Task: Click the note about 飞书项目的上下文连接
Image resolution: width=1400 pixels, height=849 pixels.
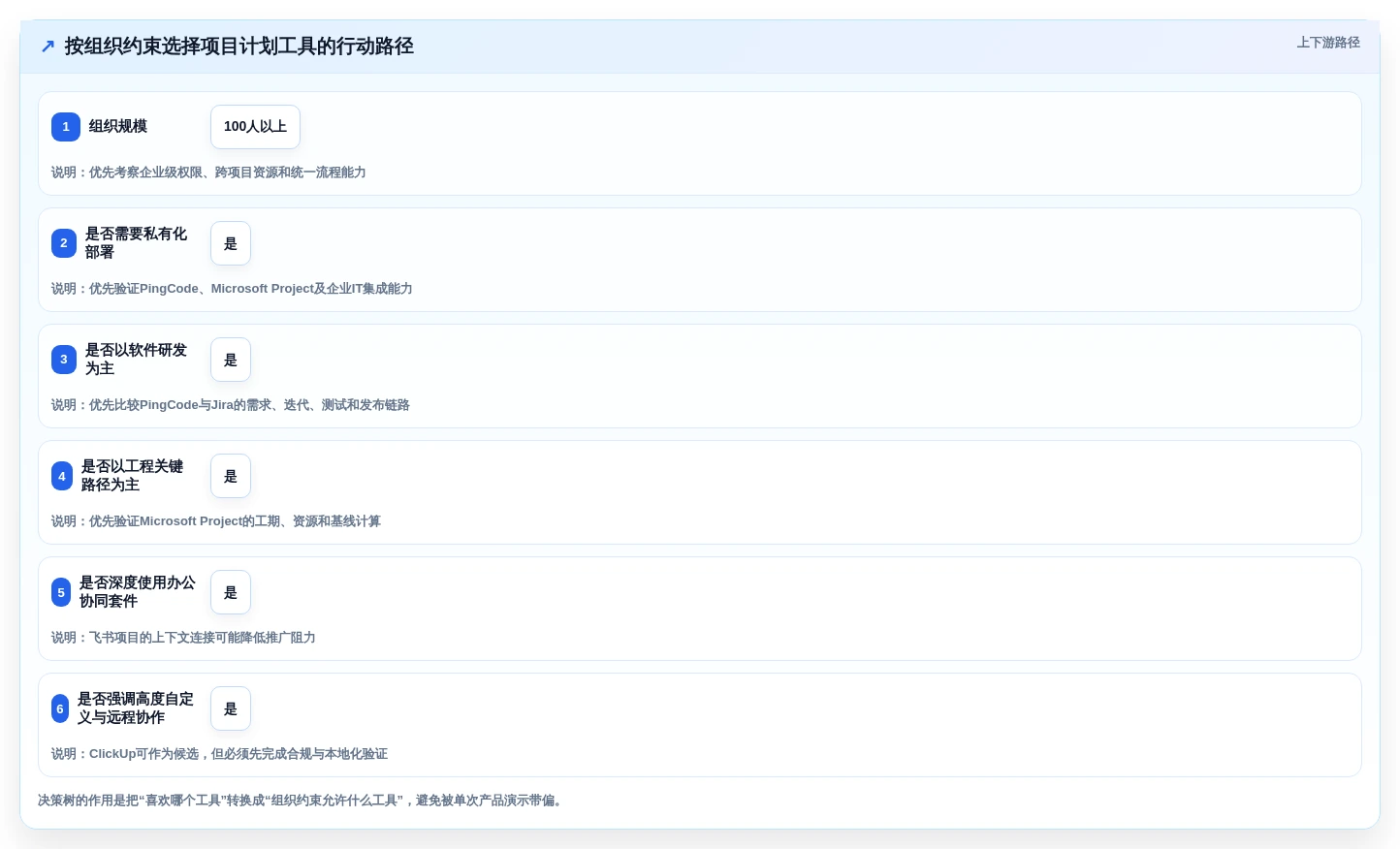Action: (x=183, y=638)
